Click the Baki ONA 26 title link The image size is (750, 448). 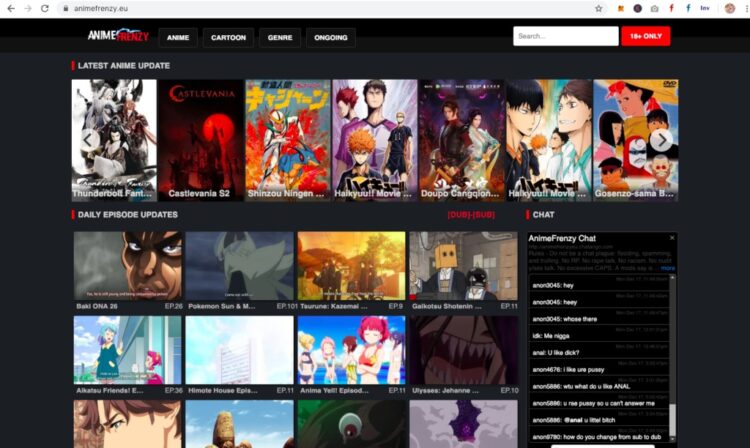pos(97,306)
